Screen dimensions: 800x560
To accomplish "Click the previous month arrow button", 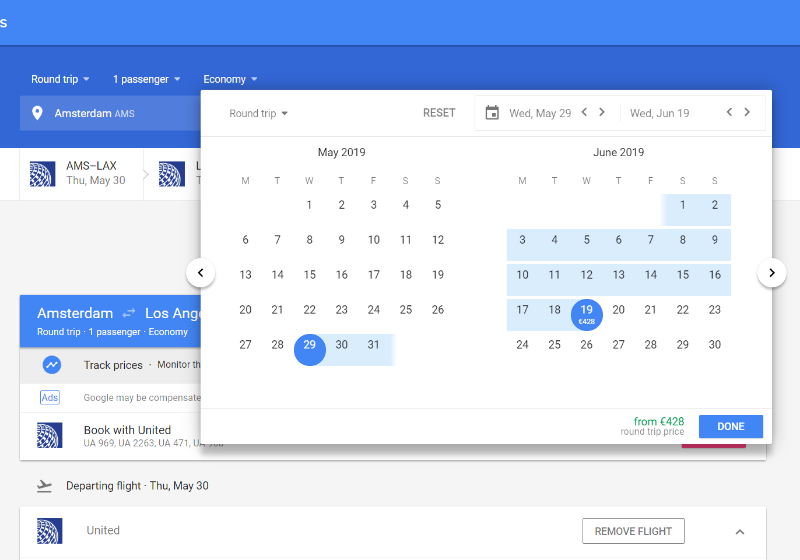I will (201, 272).
